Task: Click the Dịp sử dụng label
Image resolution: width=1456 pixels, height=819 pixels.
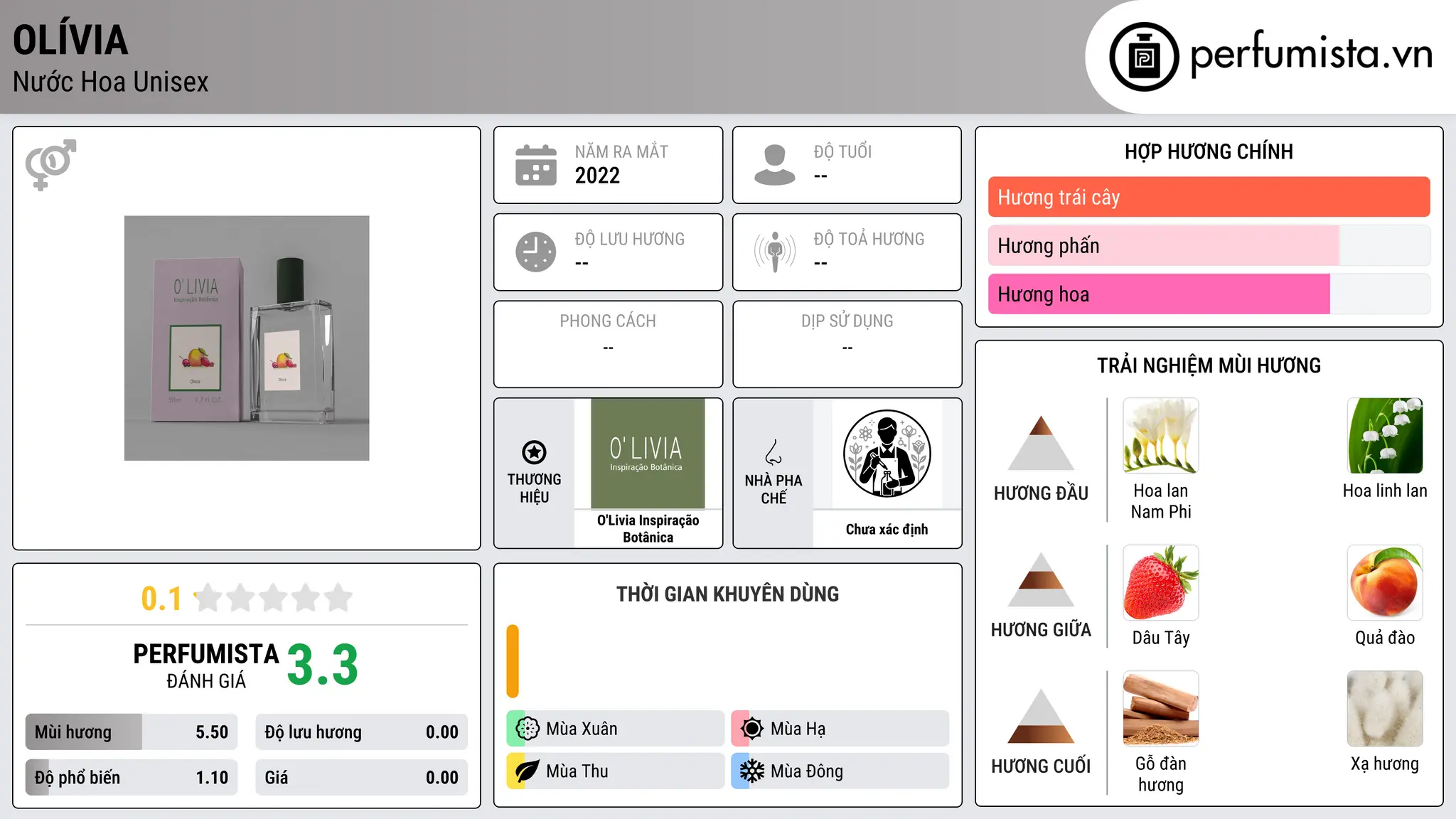Action: (847, 321)
